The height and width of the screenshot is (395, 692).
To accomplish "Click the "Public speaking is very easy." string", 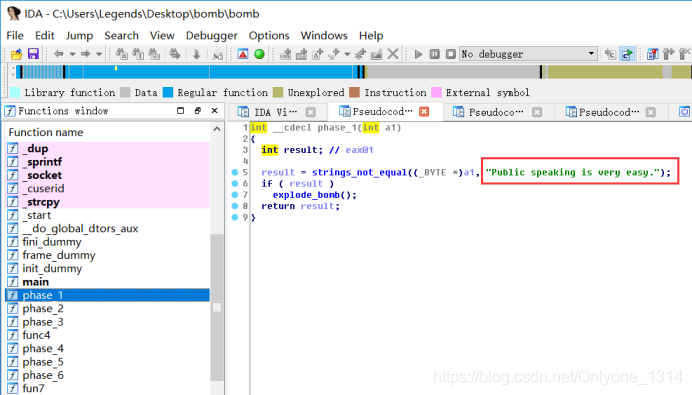I will point(572,172).
